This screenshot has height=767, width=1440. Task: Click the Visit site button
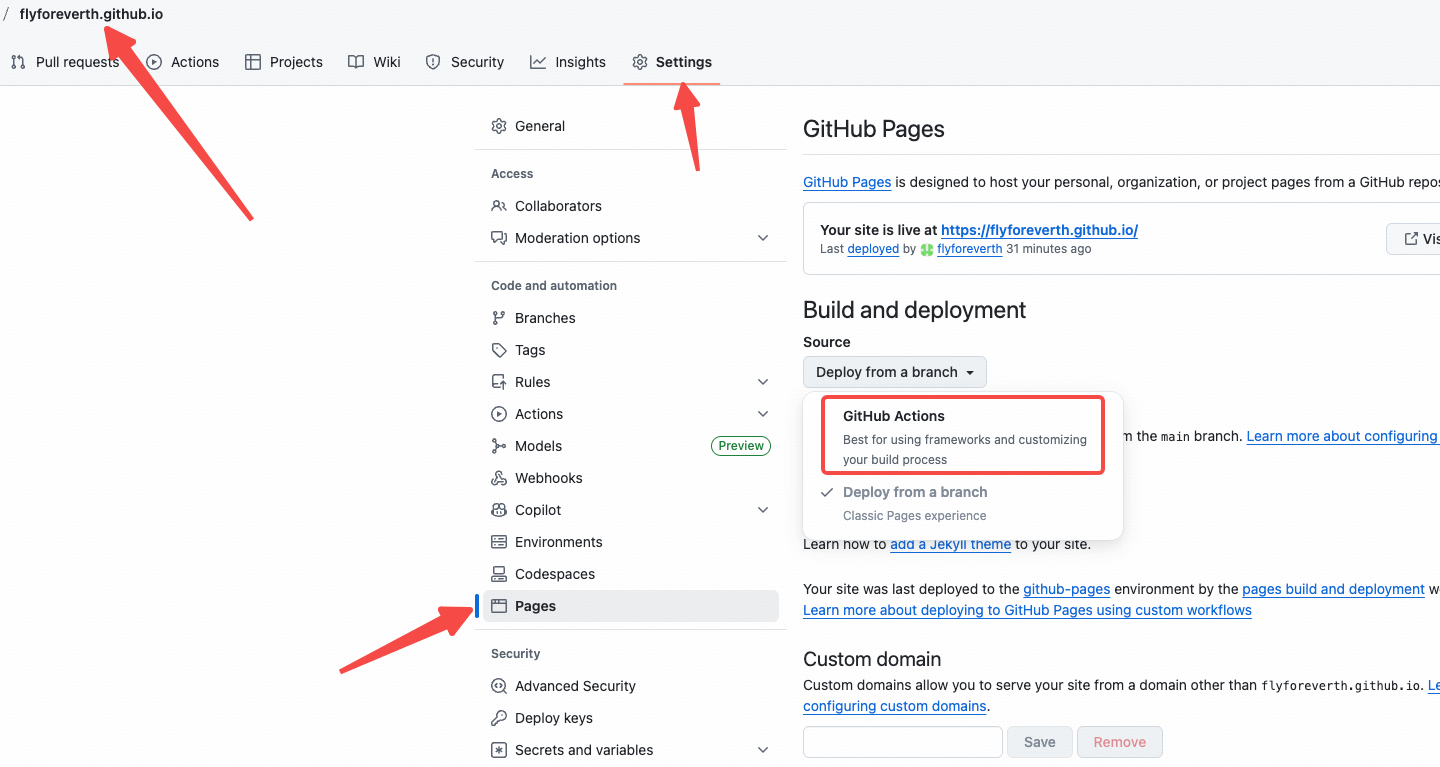click(x=1414, y=239)
